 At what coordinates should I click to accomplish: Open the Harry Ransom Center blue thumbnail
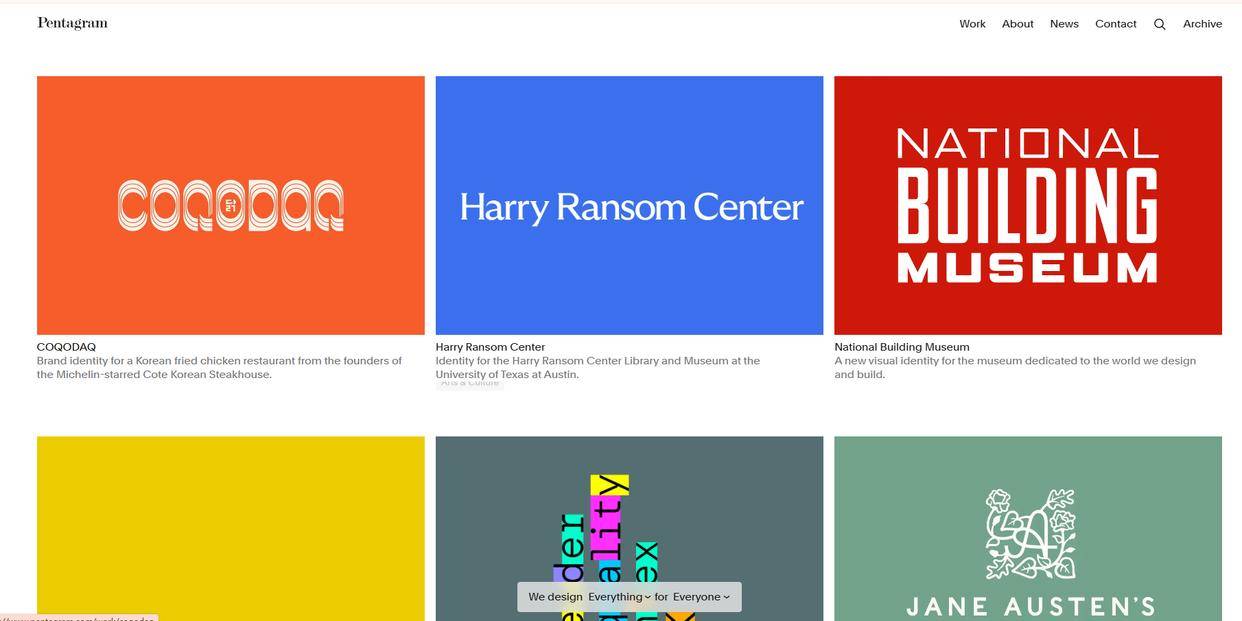629,205
